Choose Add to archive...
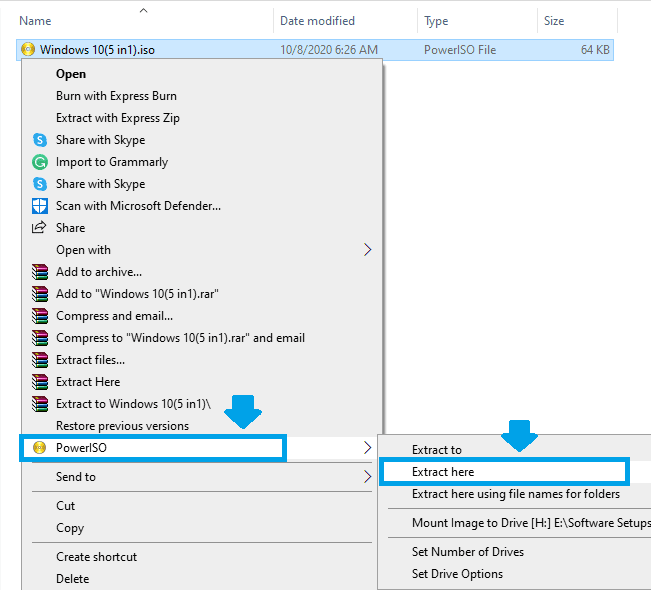Viewport: 651px width, 590px height. coord(99,272)
